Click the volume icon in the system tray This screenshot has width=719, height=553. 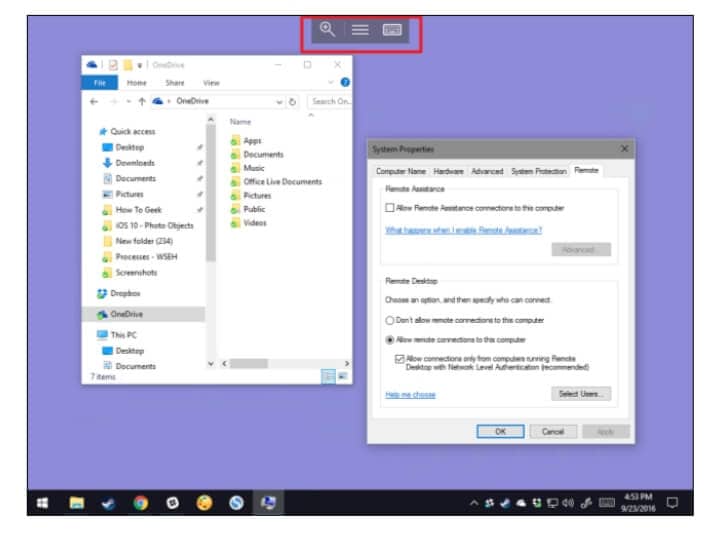click(569, 503)
